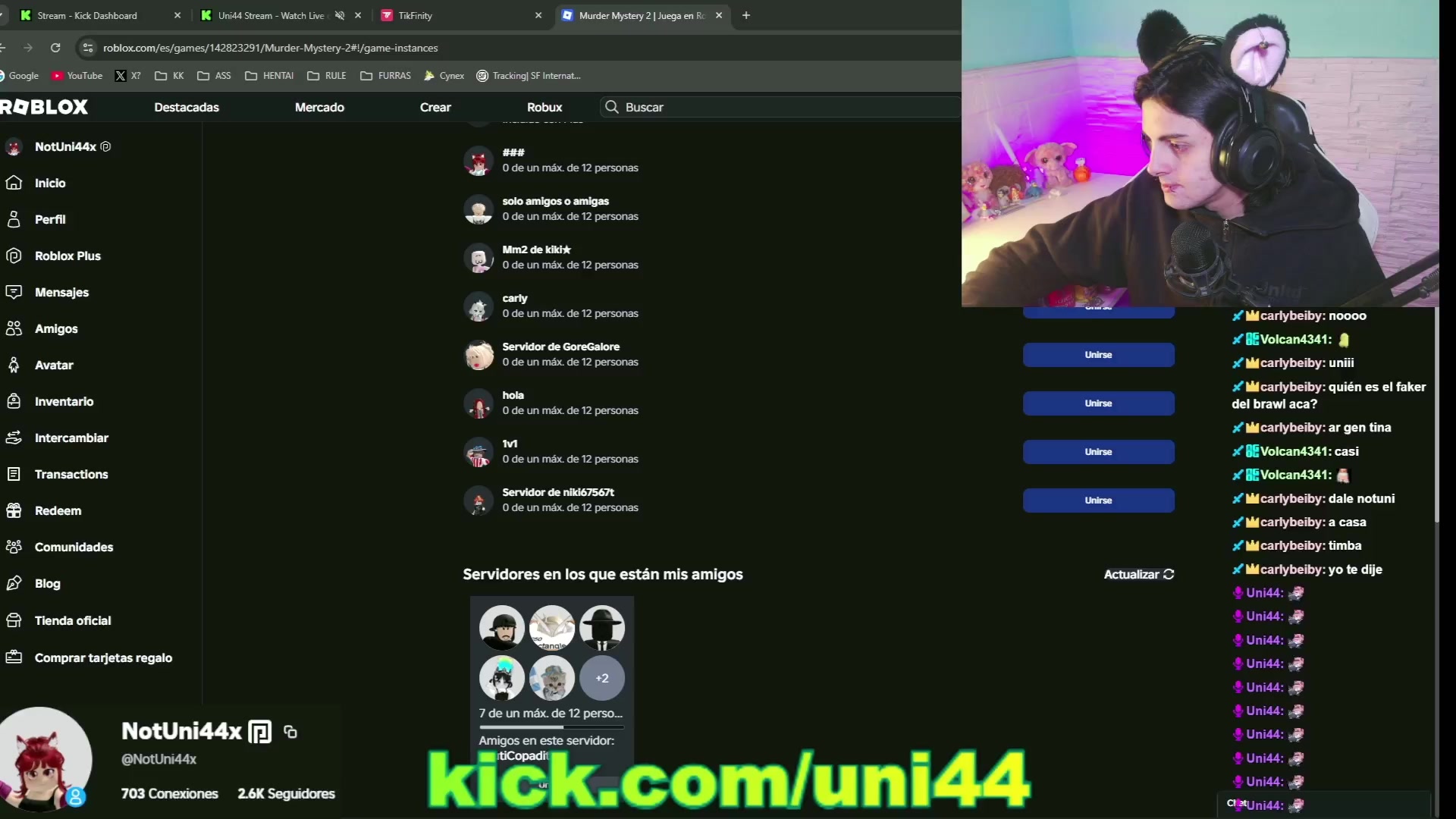Click the +2 more friends avatar

602,678
